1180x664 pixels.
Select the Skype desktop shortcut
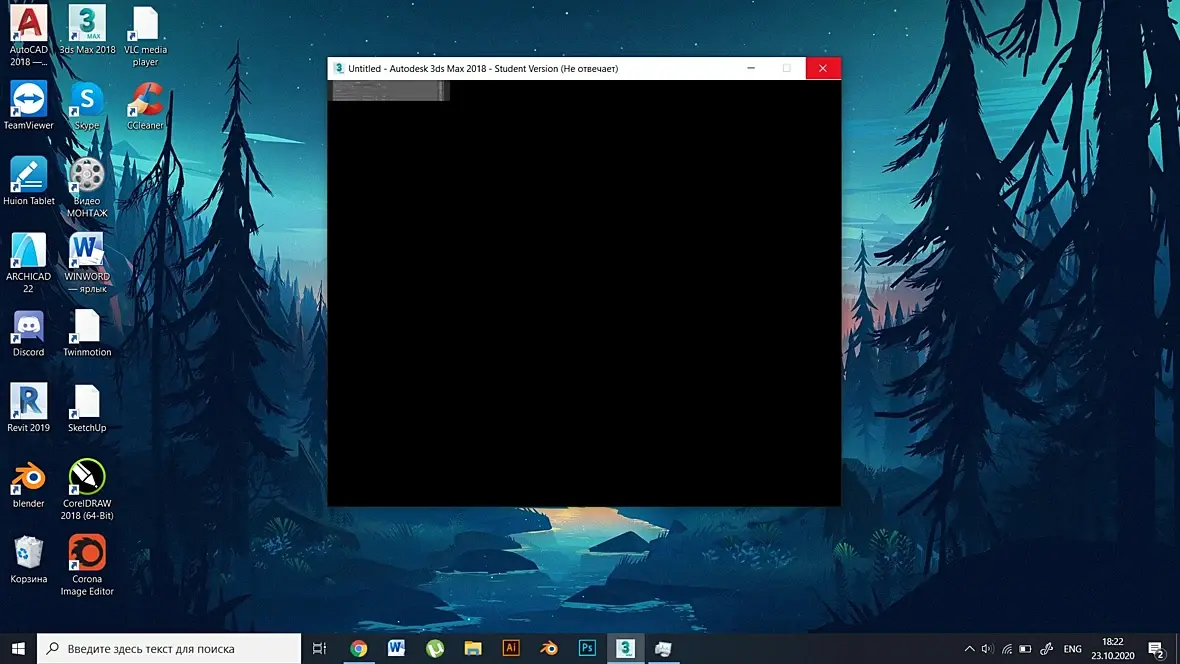coord(87,105)
